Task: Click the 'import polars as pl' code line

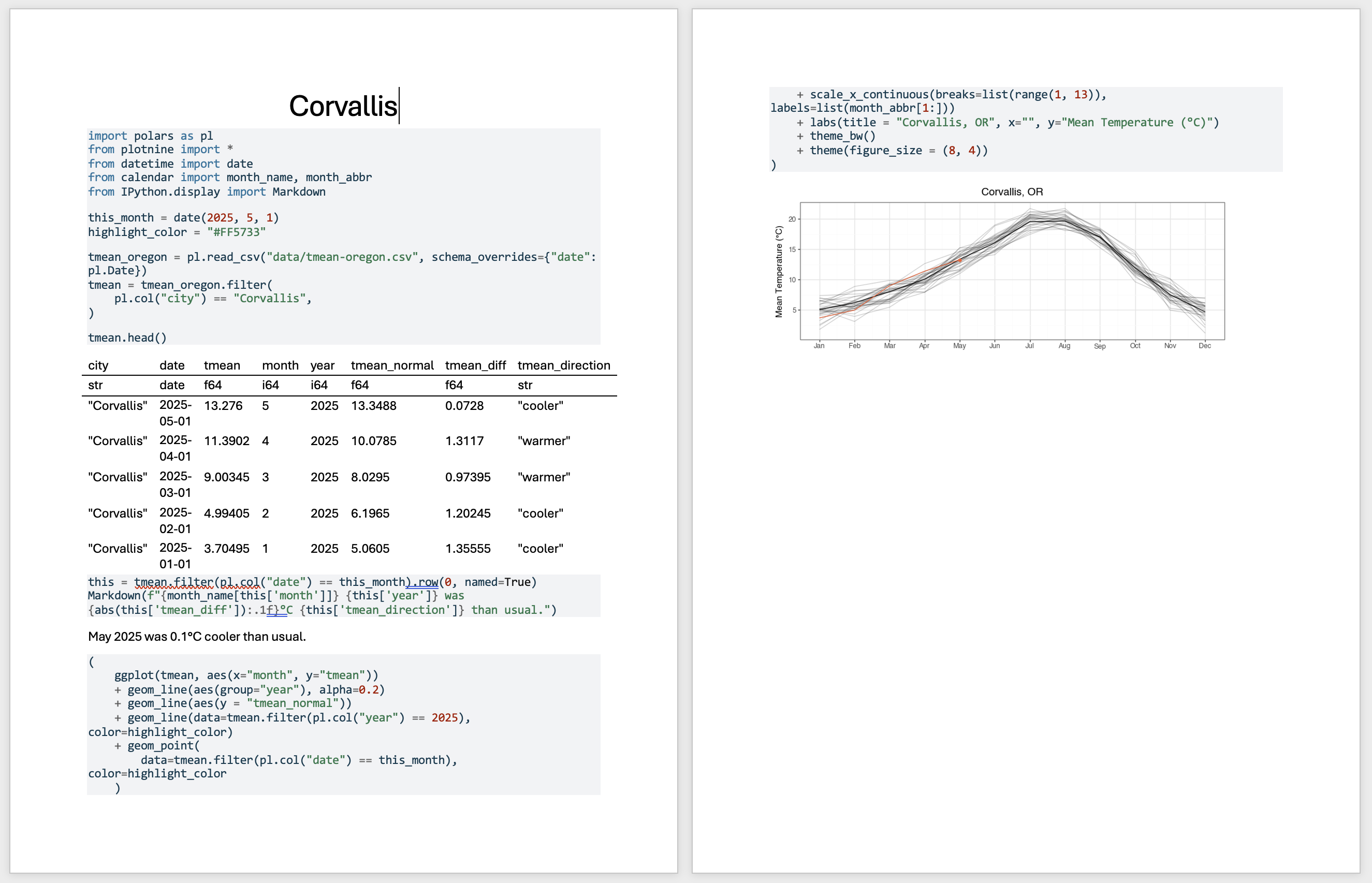Action: [x=150, y=136]
